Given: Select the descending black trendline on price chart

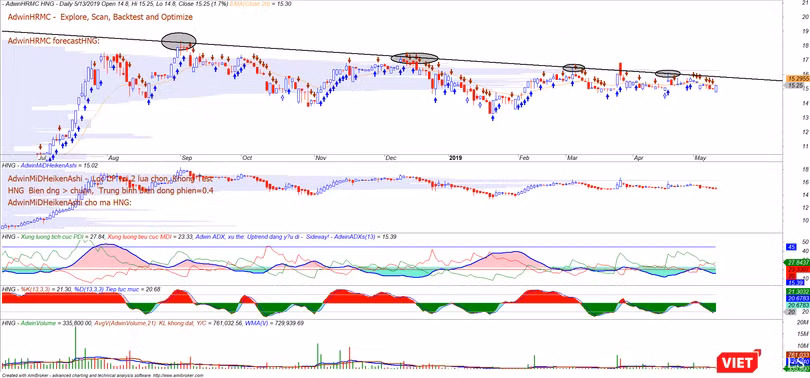Looking at the screenshot, I should click(x=393, y=56).
